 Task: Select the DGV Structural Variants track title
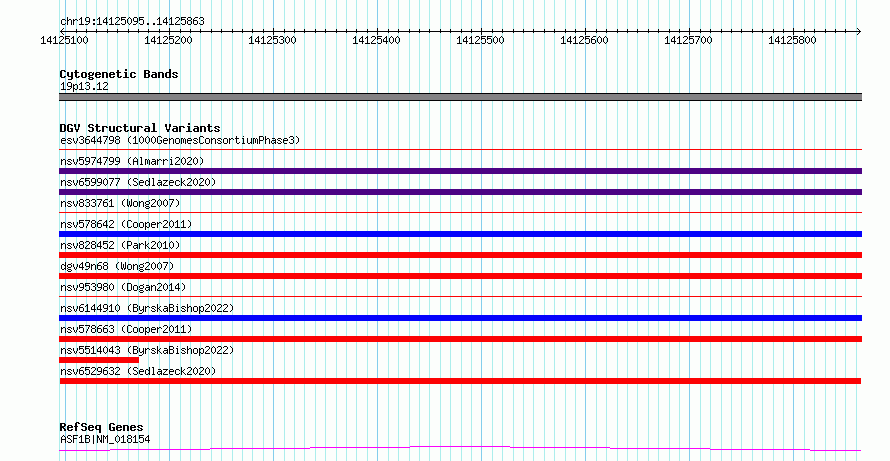140,128
